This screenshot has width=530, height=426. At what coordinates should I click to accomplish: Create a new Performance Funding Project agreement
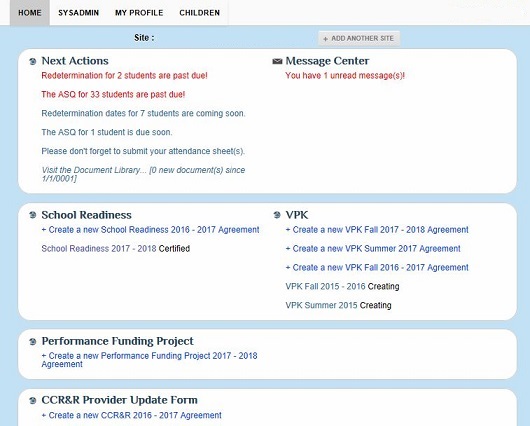tap(149, 360)
